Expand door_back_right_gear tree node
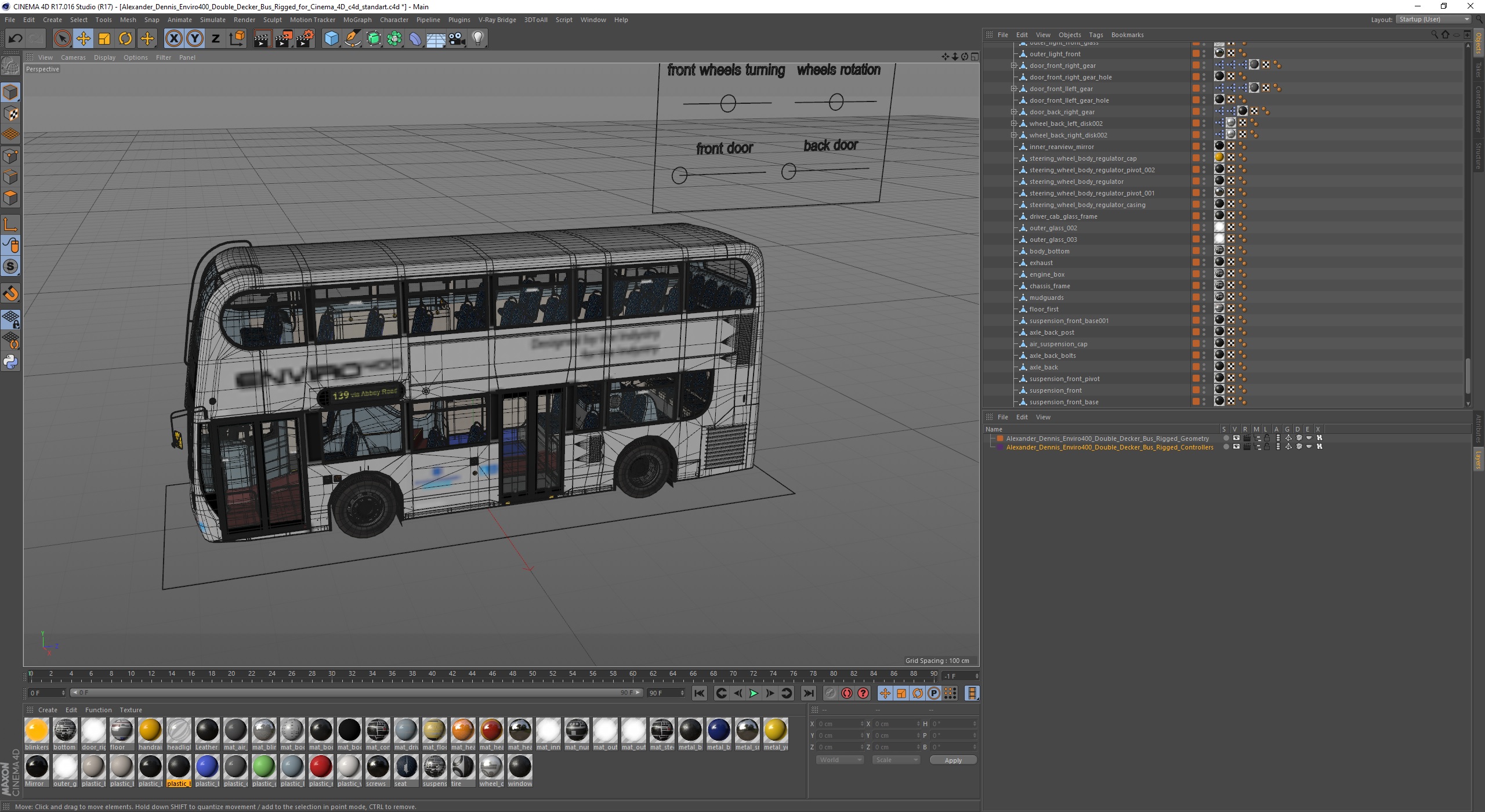Screen dimensions: 1485x812 (1013, 112)
